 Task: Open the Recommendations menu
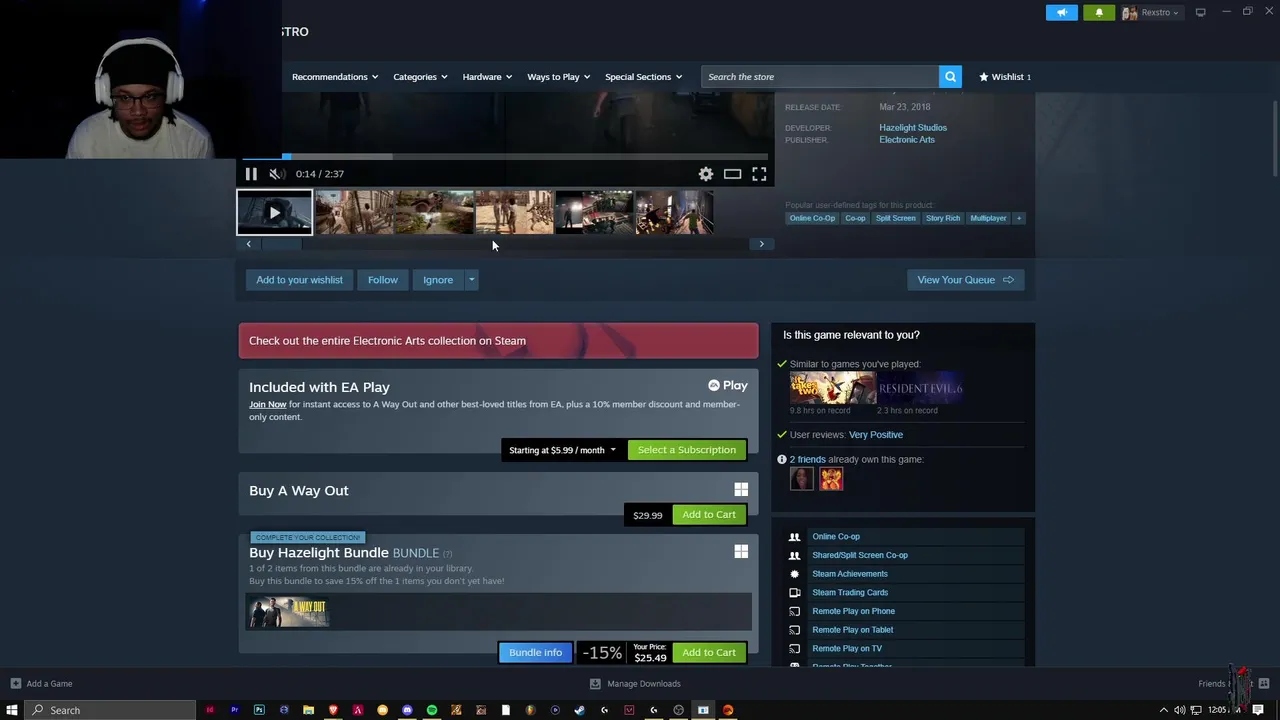(x=335, y=77)
